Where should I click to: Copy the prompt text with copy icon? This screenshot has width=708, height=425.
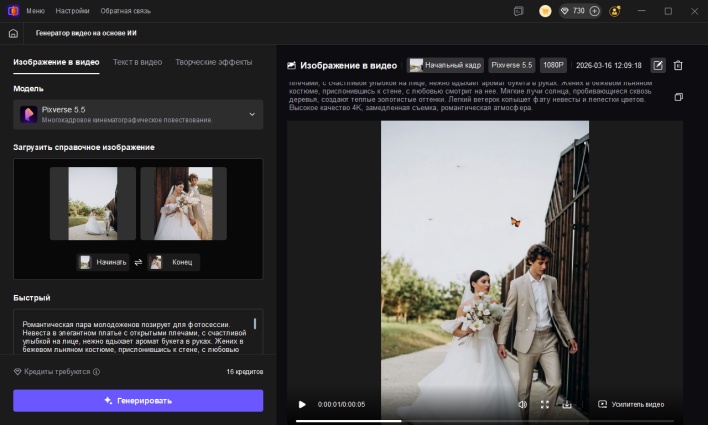[678, 97]
